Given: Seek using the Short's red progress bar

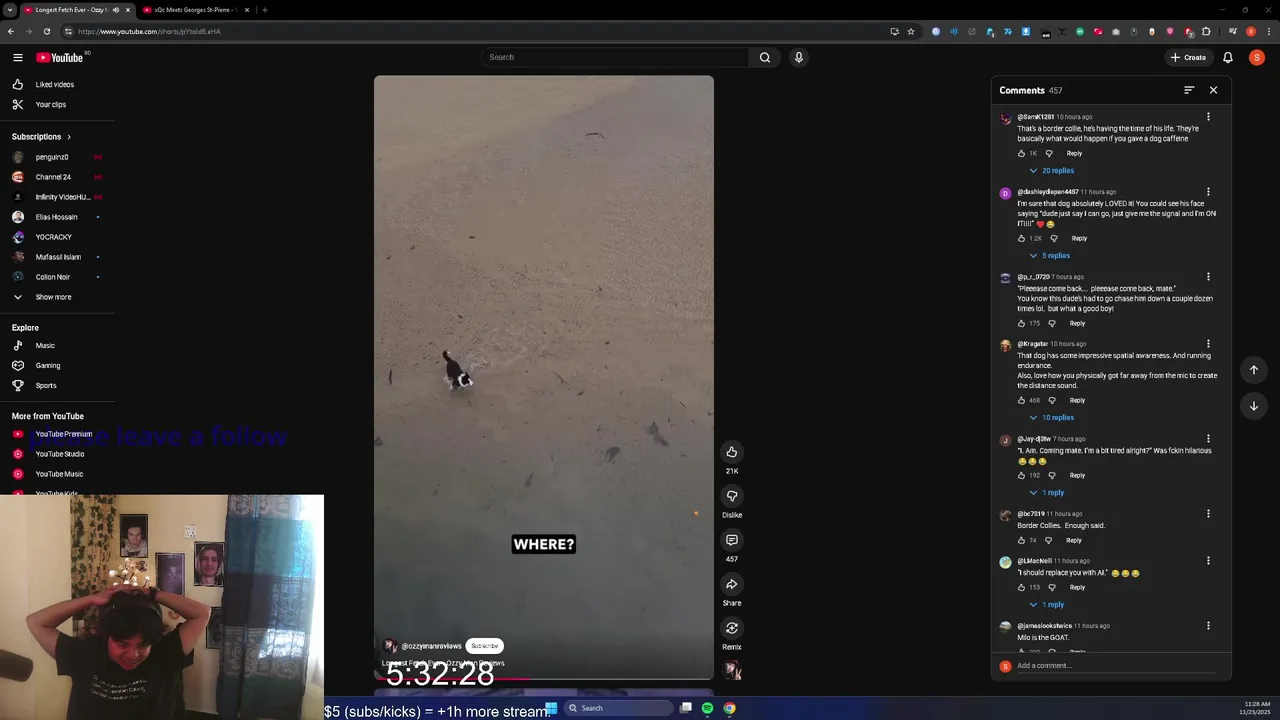Looking at the screenshot, I should pyautogui.click(x=544, y=679).
